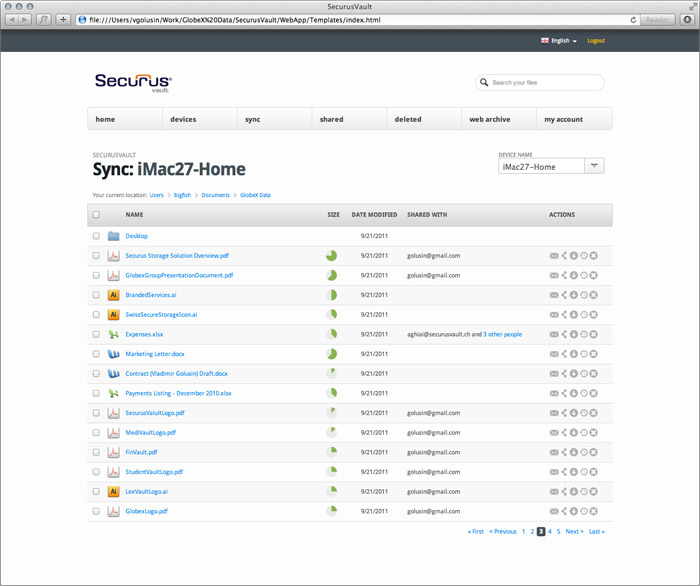This screenshot has height=586, width=700.
Task: Open the Device Name dropdown arrow
Action: (x=594, y=166)
